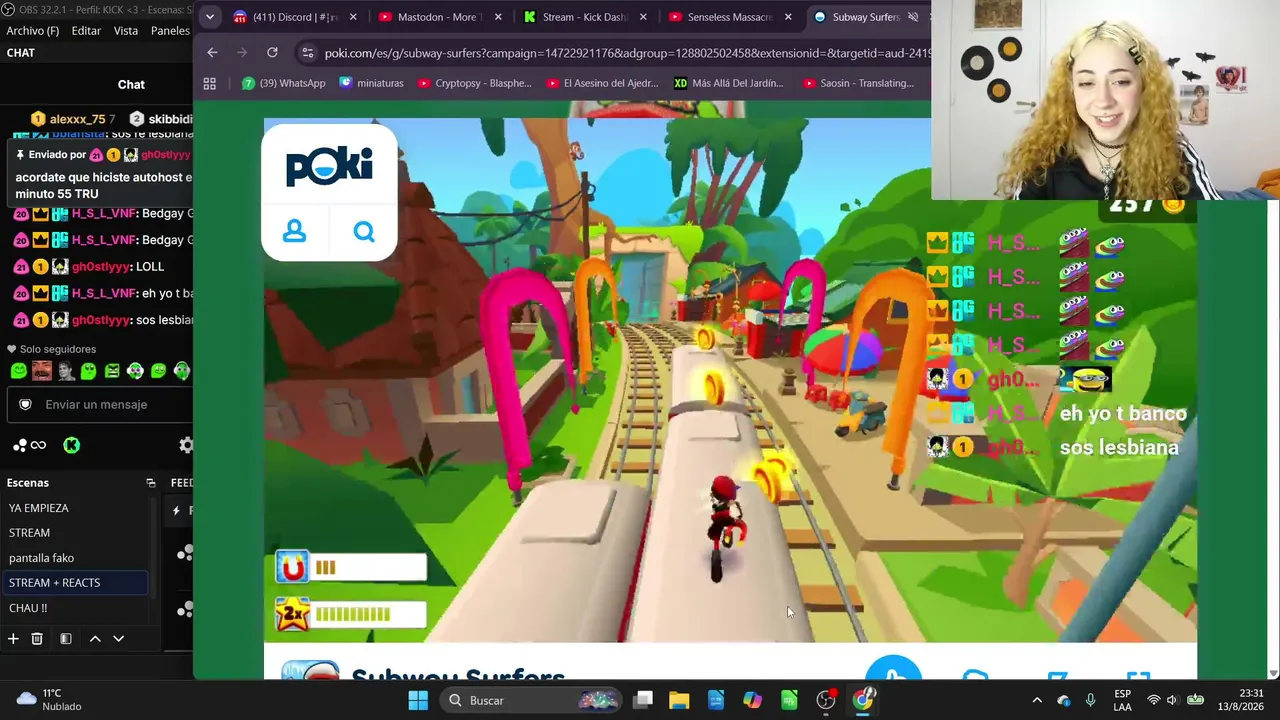The image size is (1280, 720).
Task: Select the pantalla fako scene
Action: point(76,558)
